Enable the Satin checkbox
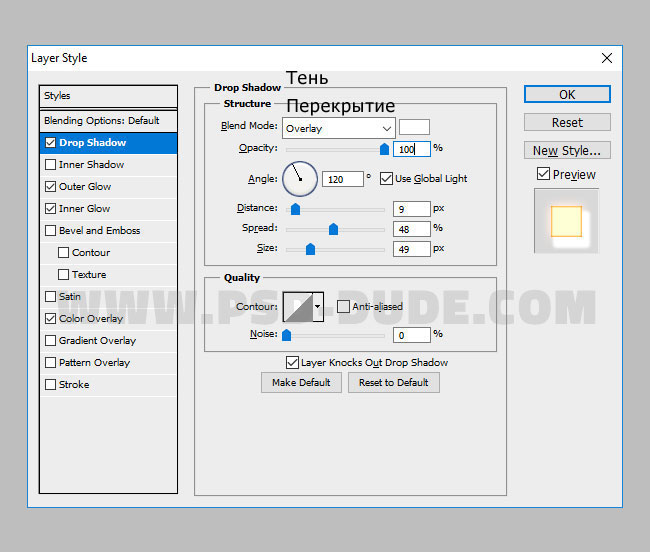 50,296
